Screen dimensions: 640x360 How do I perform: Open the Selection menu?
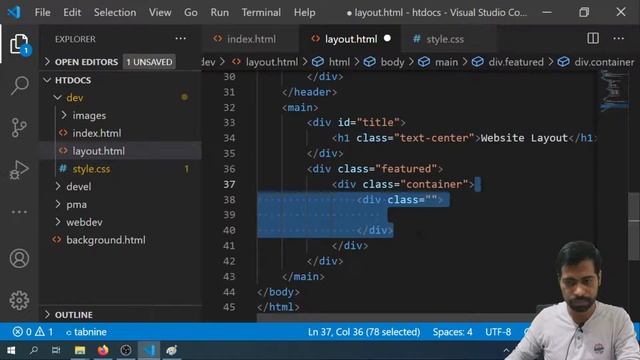[115, 12]
